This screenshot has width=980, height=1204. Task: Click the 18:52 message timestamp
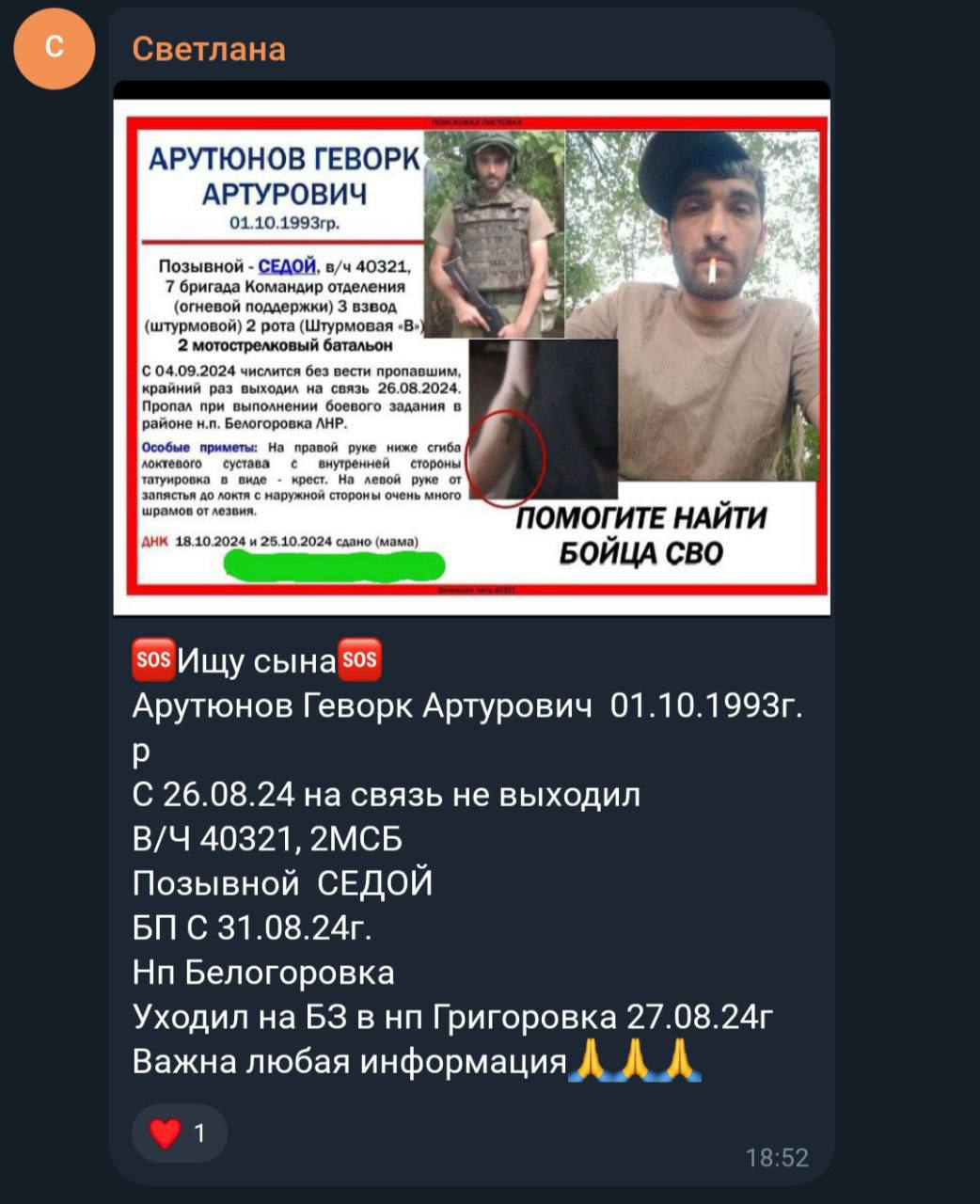pos(777,1158)
